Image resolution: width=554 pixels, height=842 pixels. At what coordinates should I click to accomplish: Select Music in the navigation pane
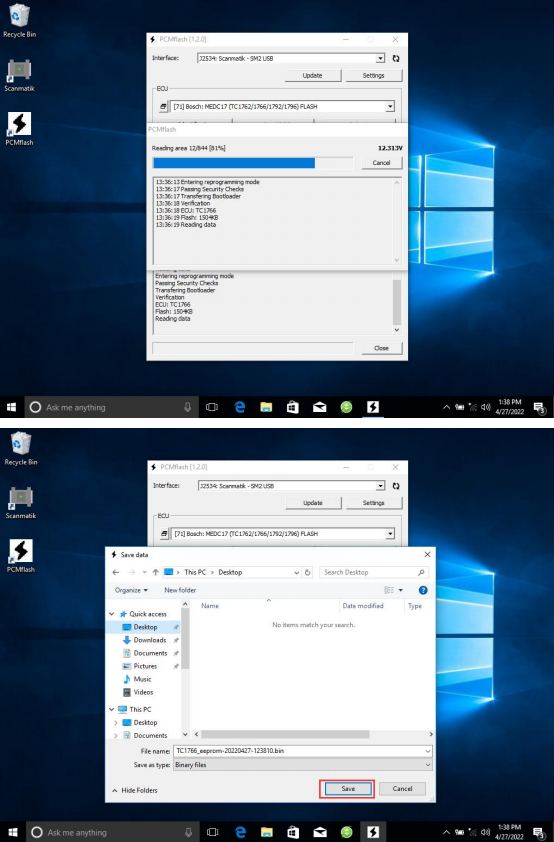(x=142, y=679)
